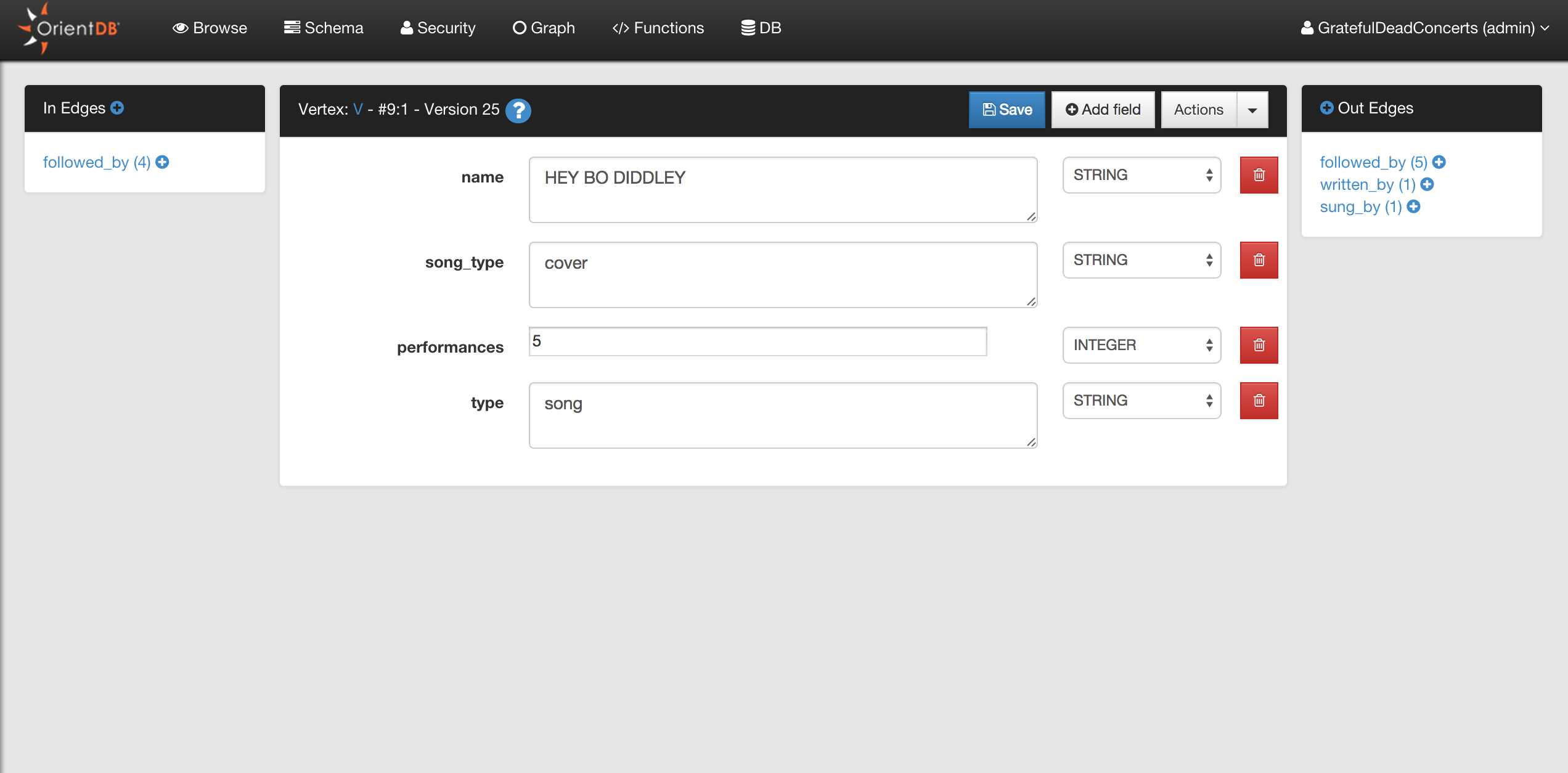Click plus icon next to Out Edges
This screenshot has width=1568, height=773.
pos(1326,108)
